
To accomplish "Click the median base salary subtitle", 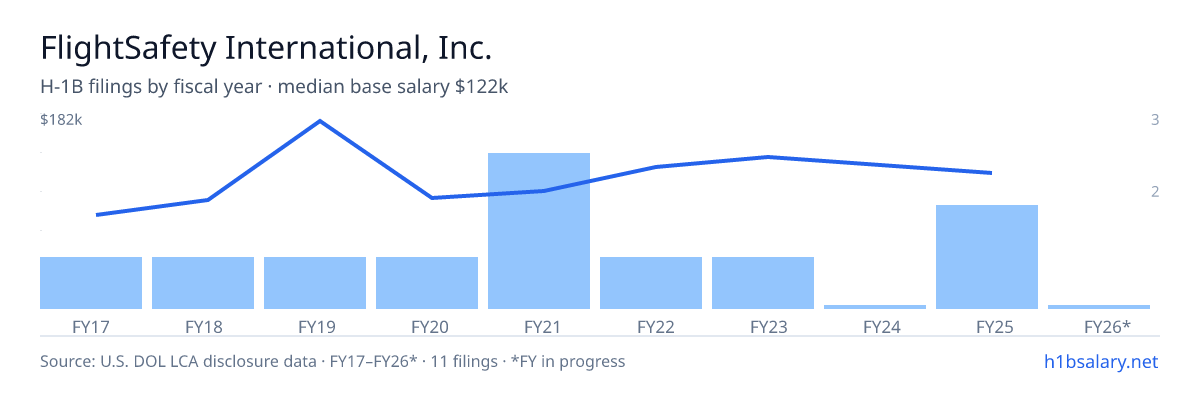I will [x=393, y=87].
